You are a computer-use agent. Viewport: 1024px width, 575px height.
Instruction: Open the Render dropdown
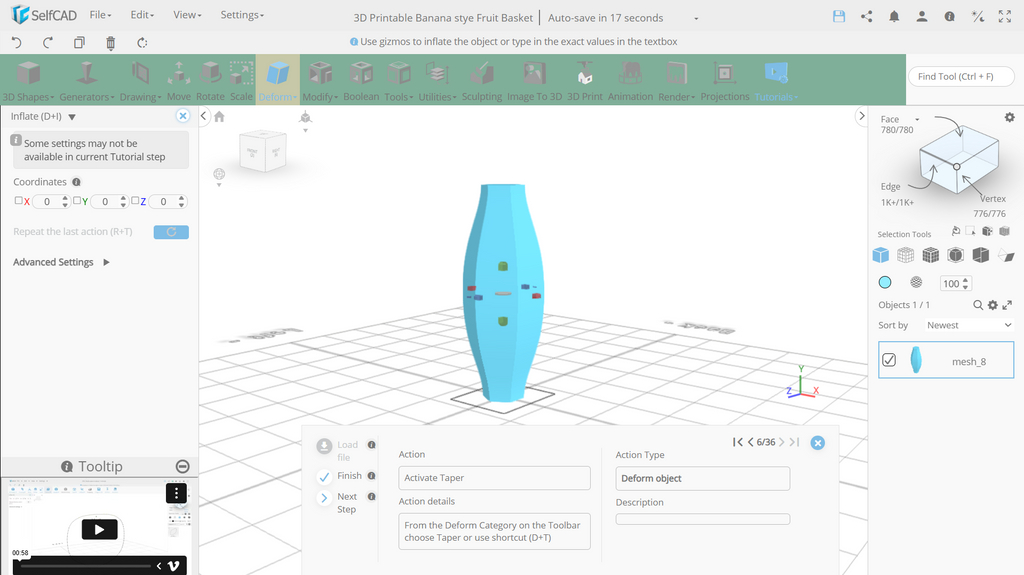tap(676, 81)
